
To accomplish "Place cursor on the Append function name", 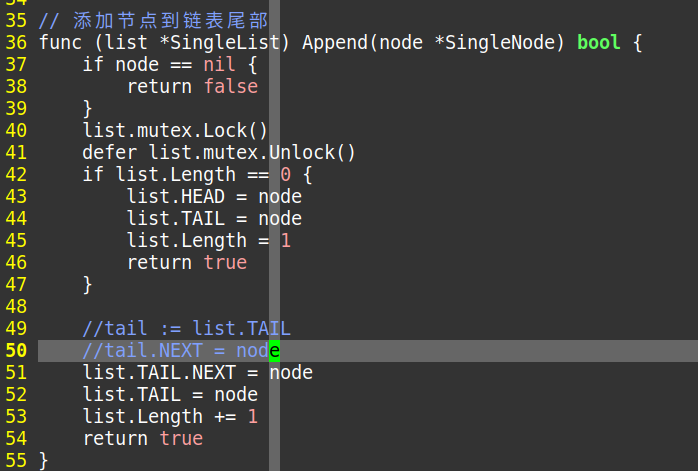I will point(336,43).
